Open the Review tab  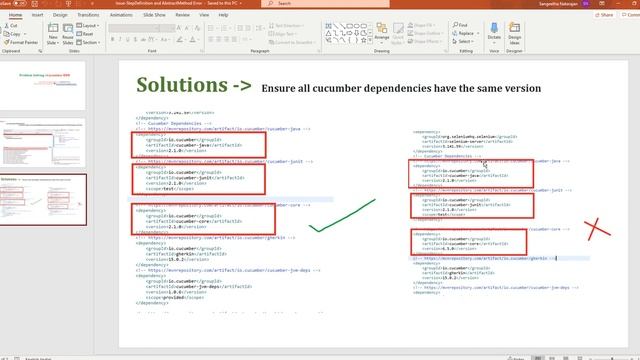click(x=182, y=15)
